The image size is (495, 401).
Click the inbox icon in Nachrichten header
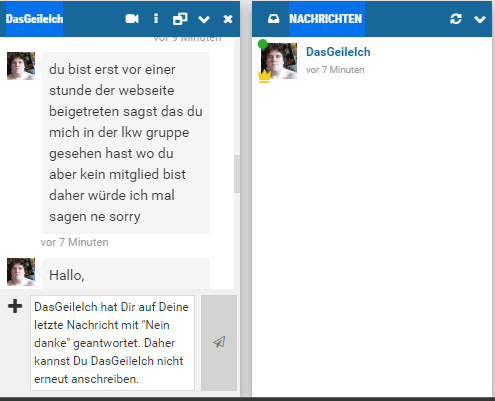pos(274,19)
